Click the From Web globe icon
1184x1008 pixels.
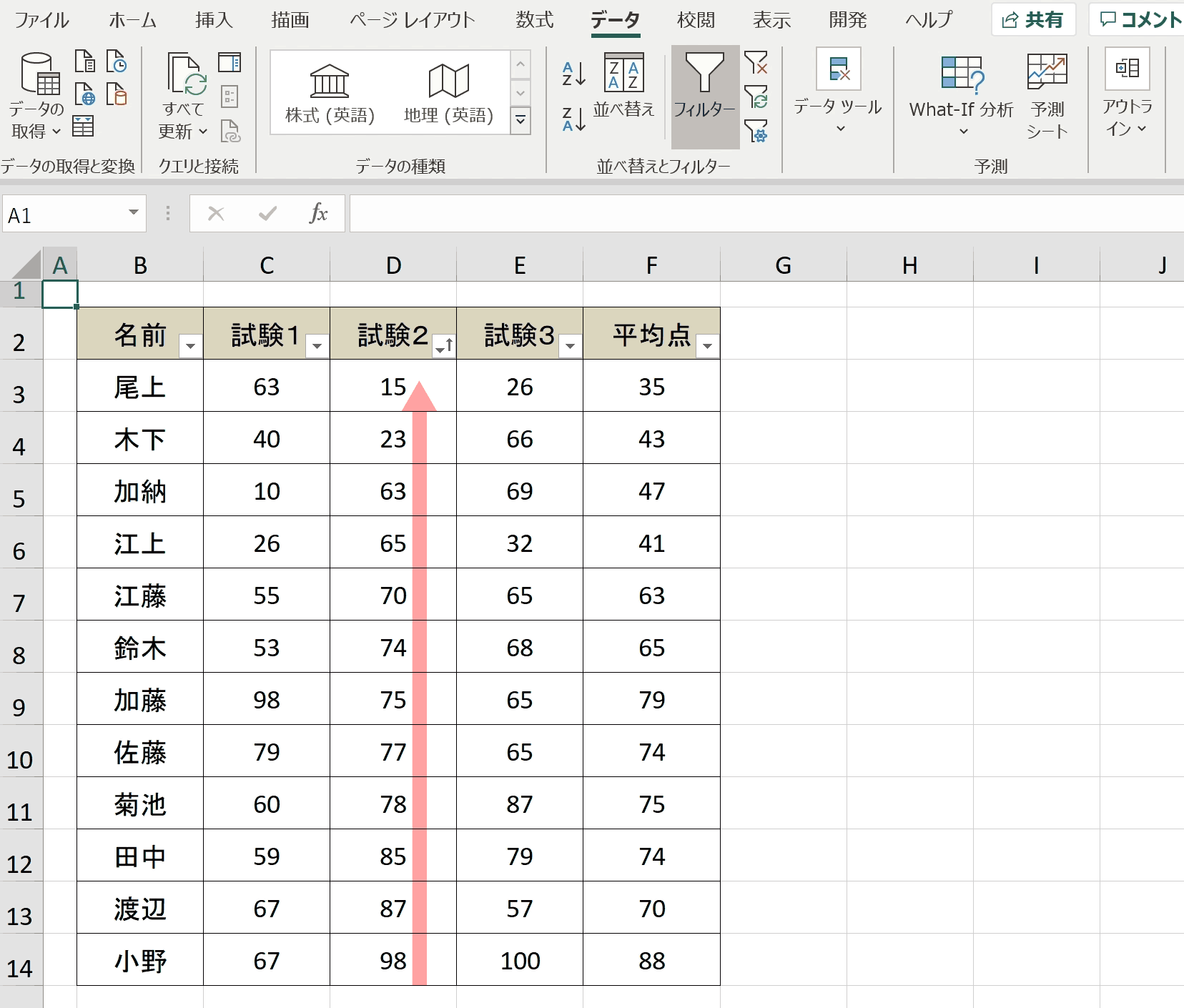tap(85, 94)
